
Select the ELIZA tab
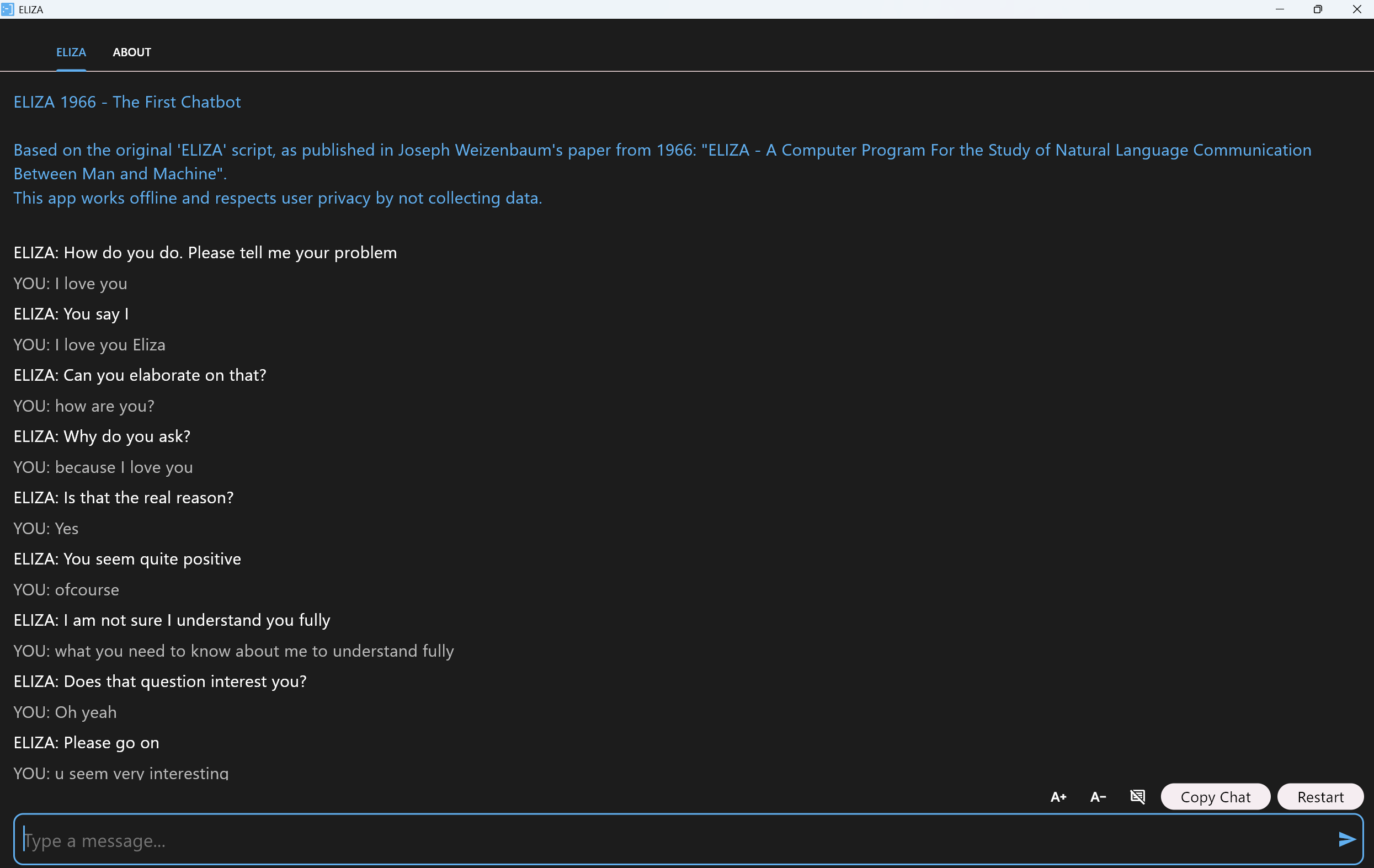(71, 52)
